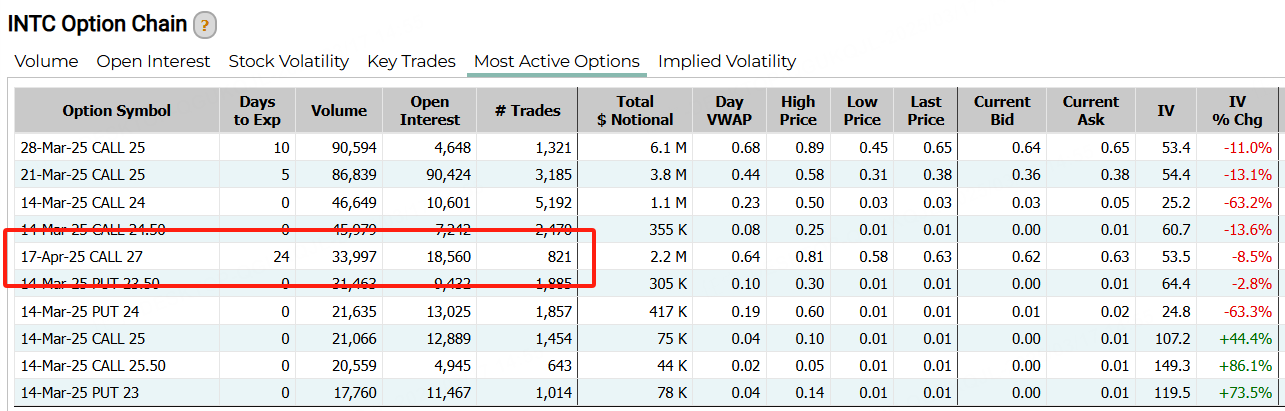1285x411 pixels.
Task: Sort by Days to Exp header
Action: coord(257,111)
